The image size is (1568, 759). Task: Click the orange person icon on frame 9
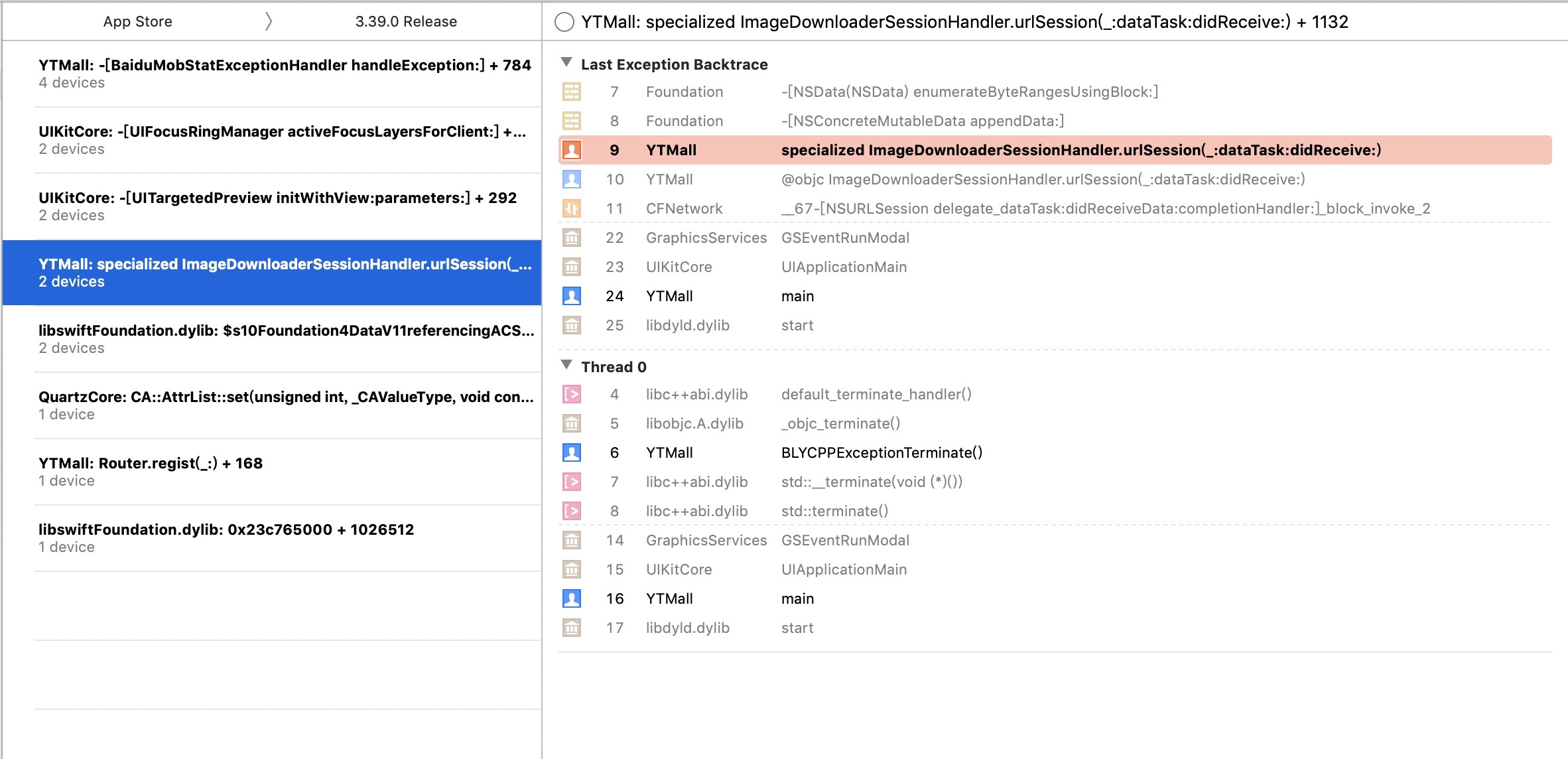point(571,150)
